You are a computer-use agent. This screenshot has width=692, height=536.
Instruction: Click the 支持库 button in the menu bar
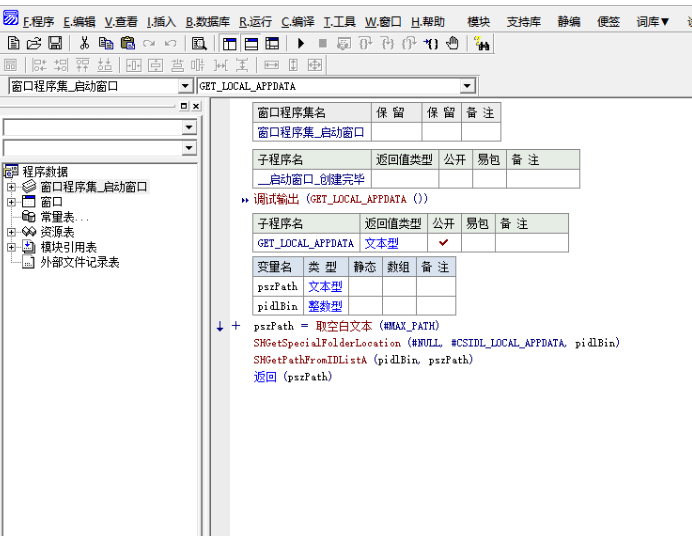pyautogui.click(x=525, y=21)
